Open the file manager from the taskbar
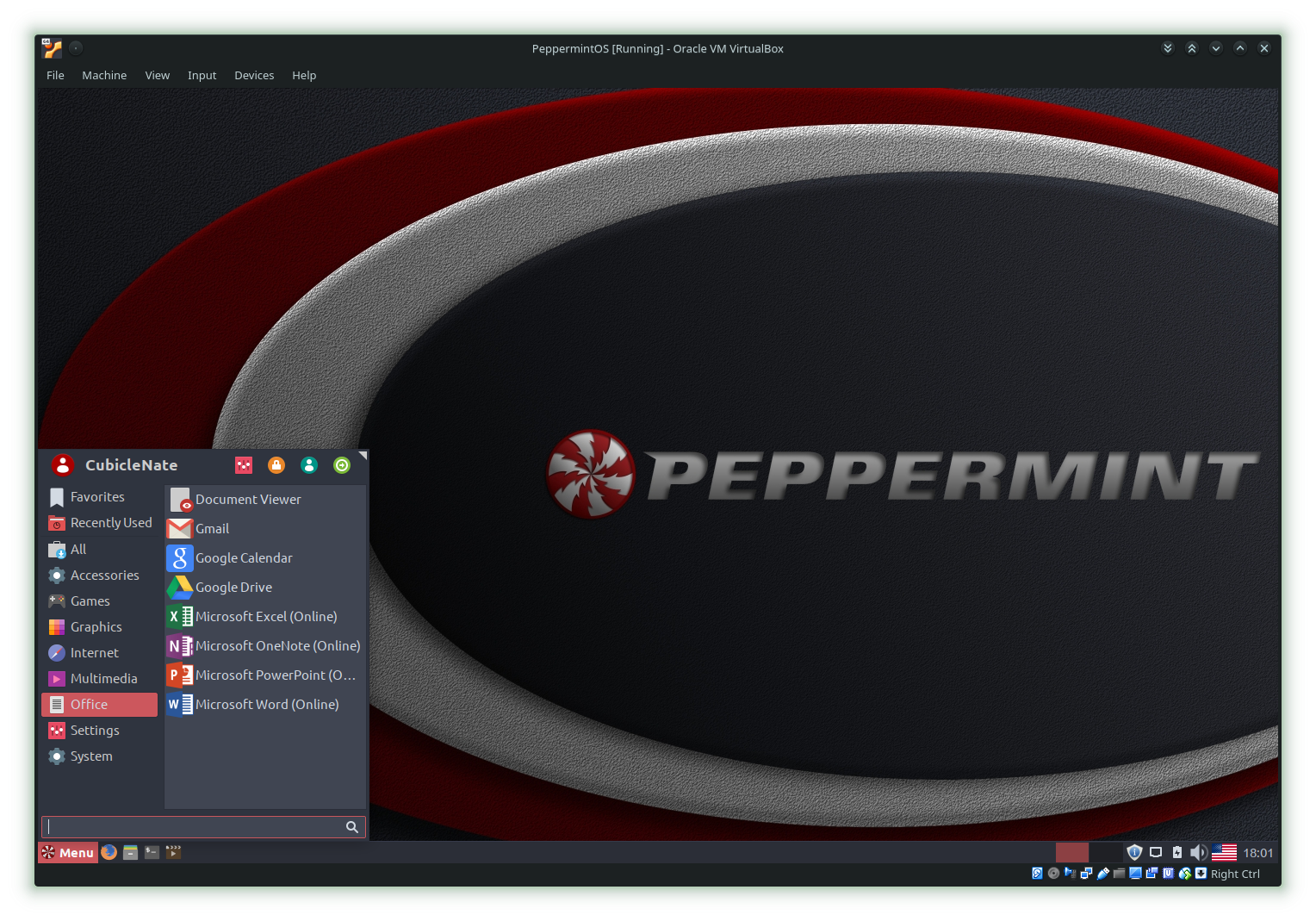The height and width of the screenshot is (921, 1316). click(x=130, y=852)
